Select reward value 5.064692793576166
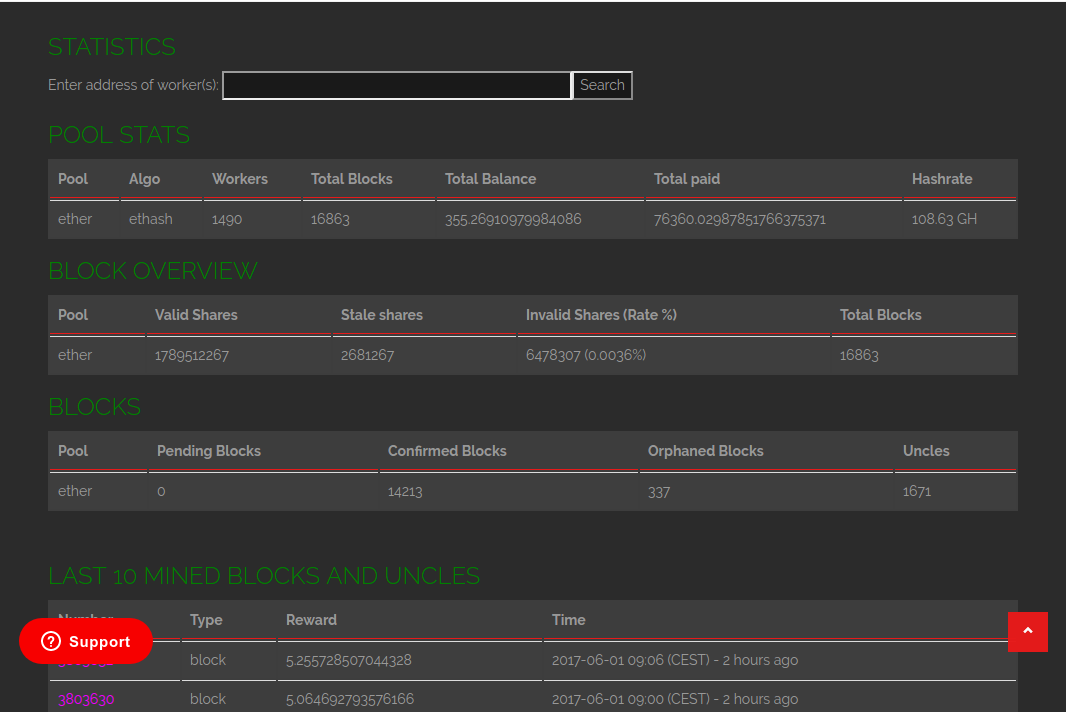The width and height of the screenshot is (1066, 712). [x=349, y=699]
